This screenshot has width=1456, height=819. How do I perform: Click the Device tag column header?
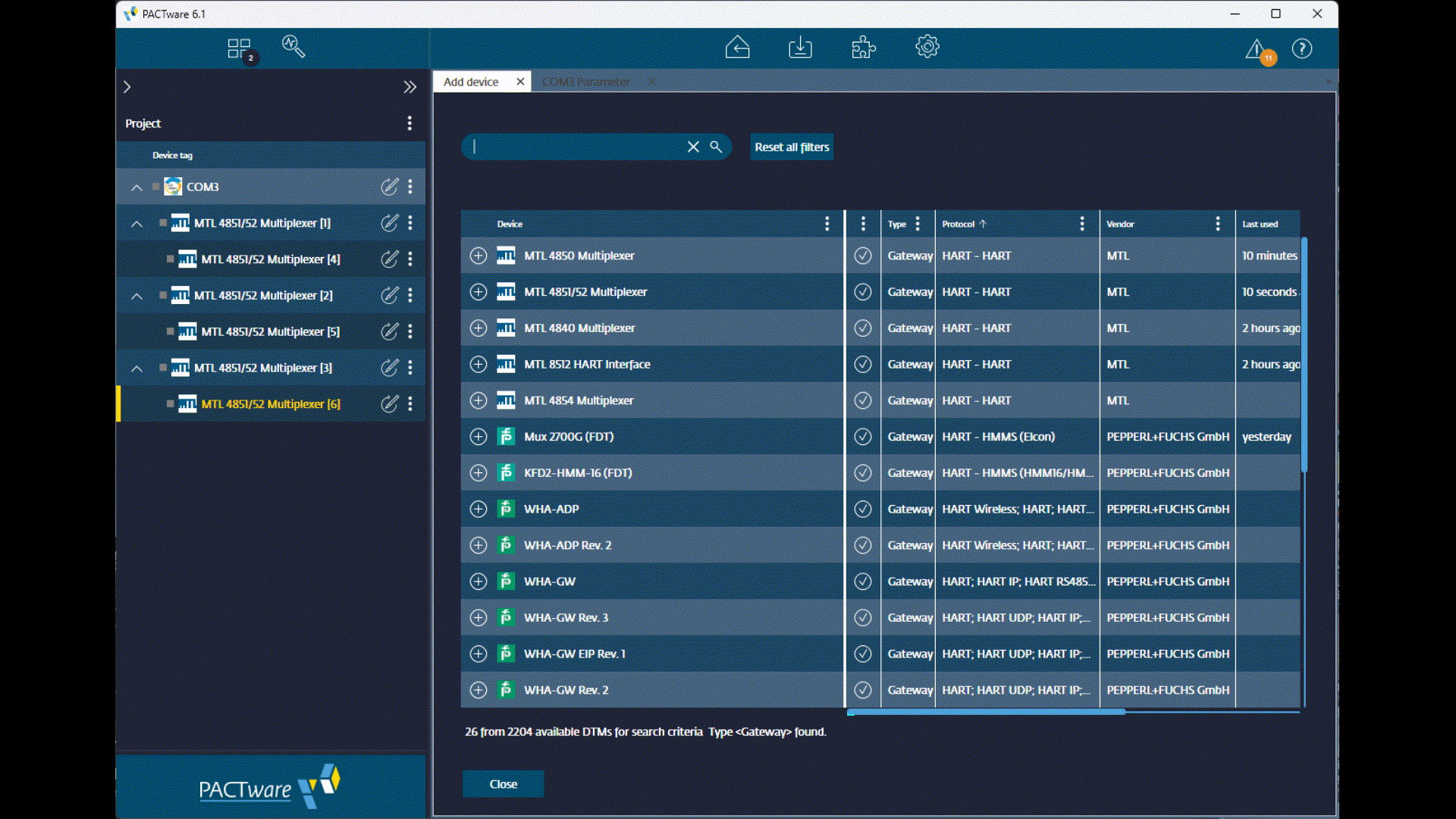click(x=172, y=155)
